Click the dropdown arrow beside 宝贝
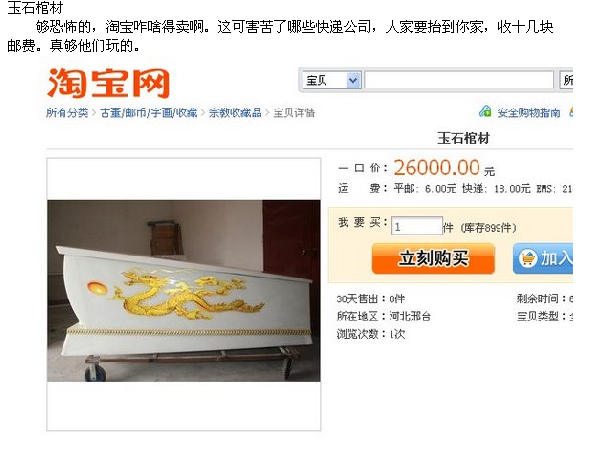Image resolution: width=595 pixels, height=454 pixels. click(353, 80)
